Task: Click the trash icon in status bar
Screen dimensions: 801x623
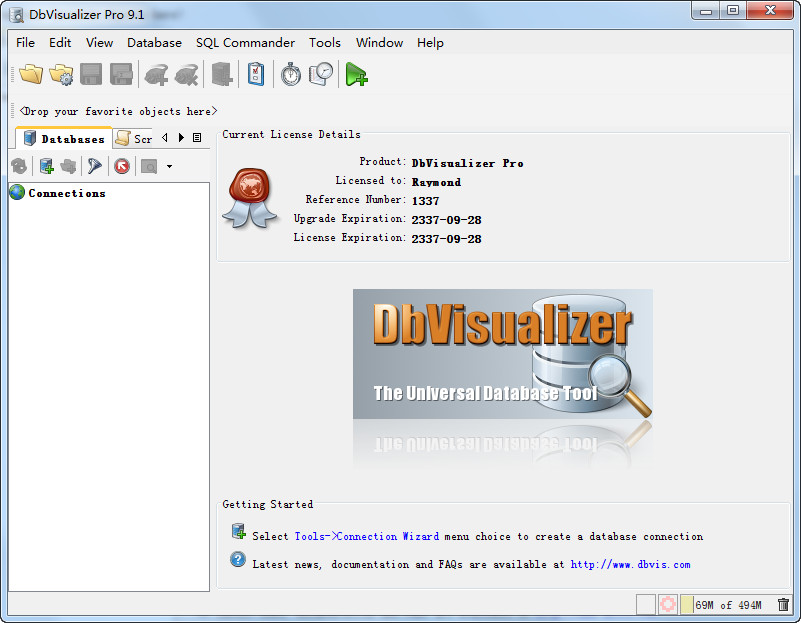Action: pos(783,604)
